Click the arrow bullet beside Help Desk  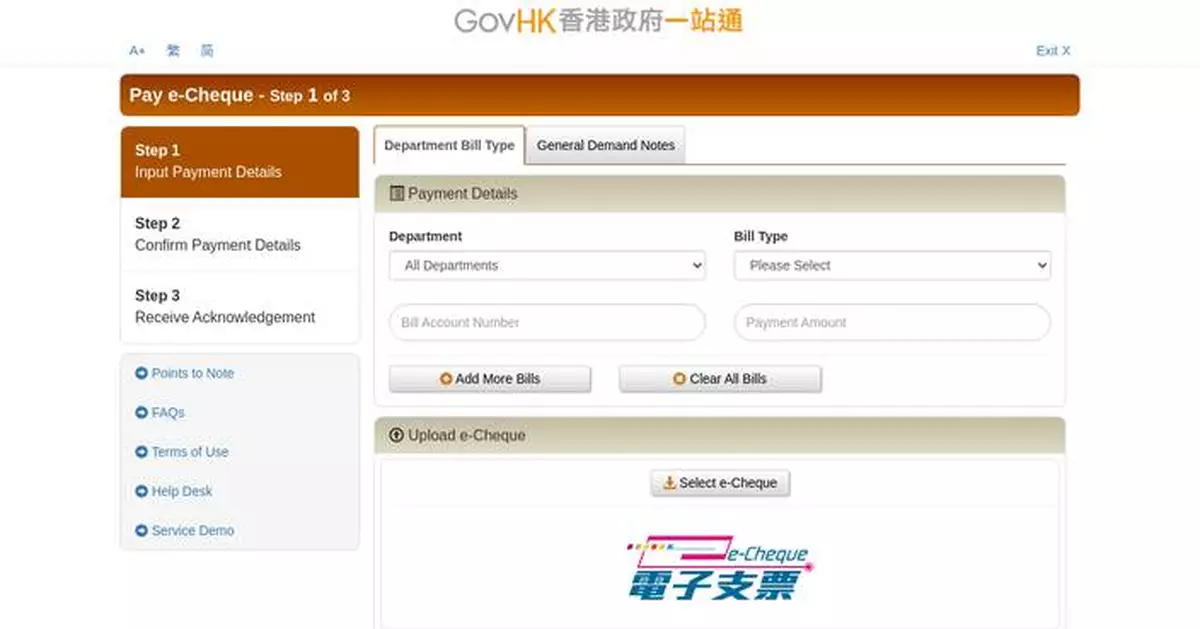[x=140, y=491]
